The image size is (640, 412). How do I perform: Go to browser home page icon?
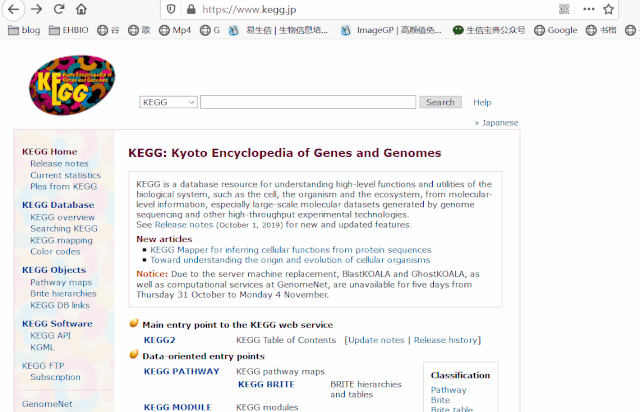point(81,9)
